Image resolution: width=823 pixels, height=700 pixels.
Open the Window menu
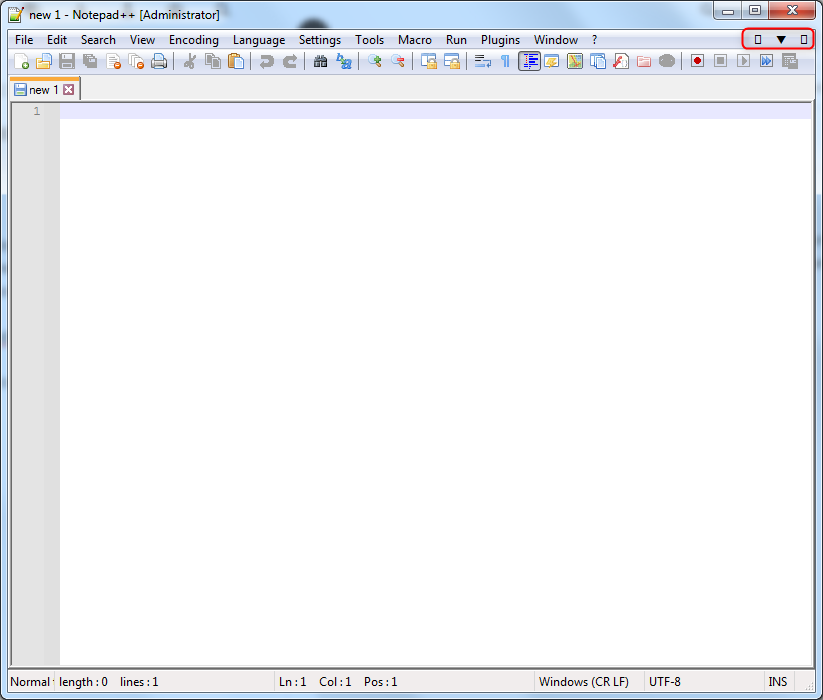(556, 40)
